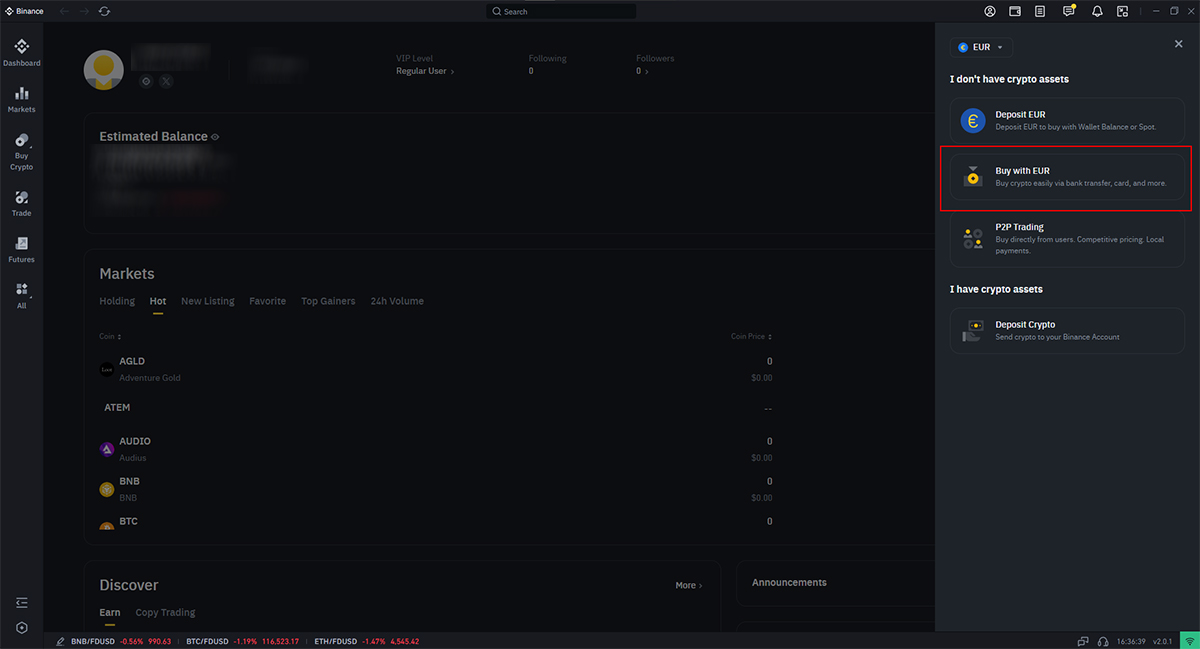Image resolution: width=1200 pixels, height=649 pixels.
Task: Choose Deposit Crypto option
Action: [x=1067, y=331]
